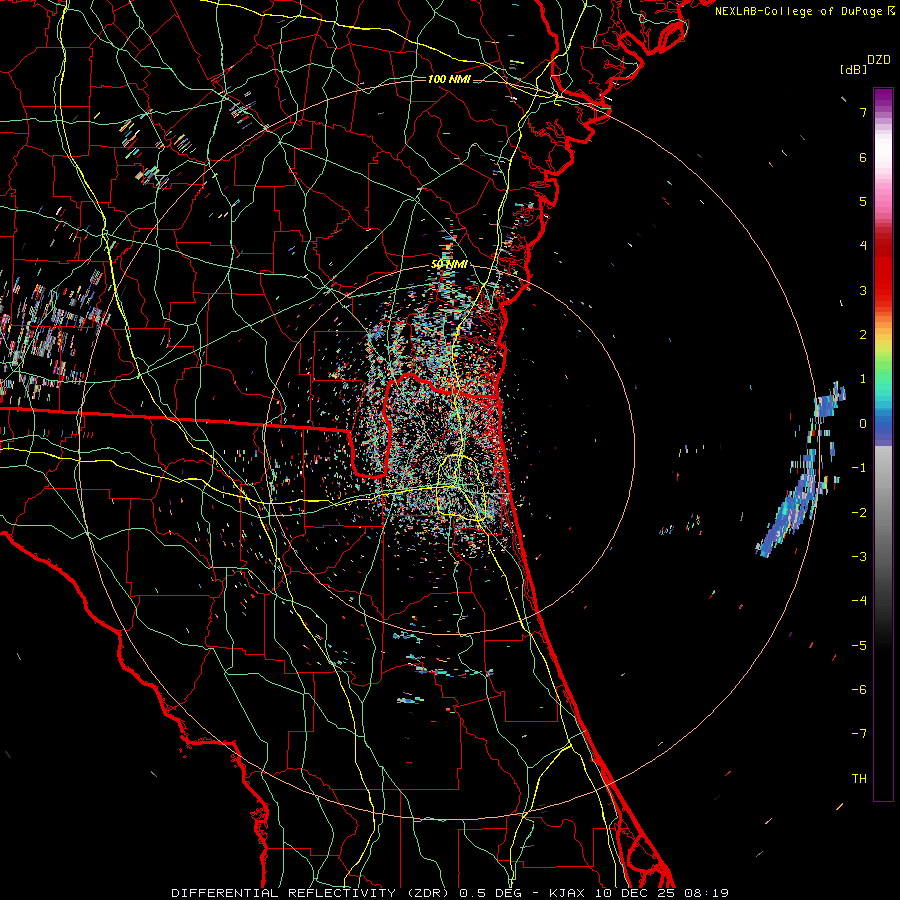Click the -5 value on color scale
Viewport: 900px width, 900px height.
[859, 646]
